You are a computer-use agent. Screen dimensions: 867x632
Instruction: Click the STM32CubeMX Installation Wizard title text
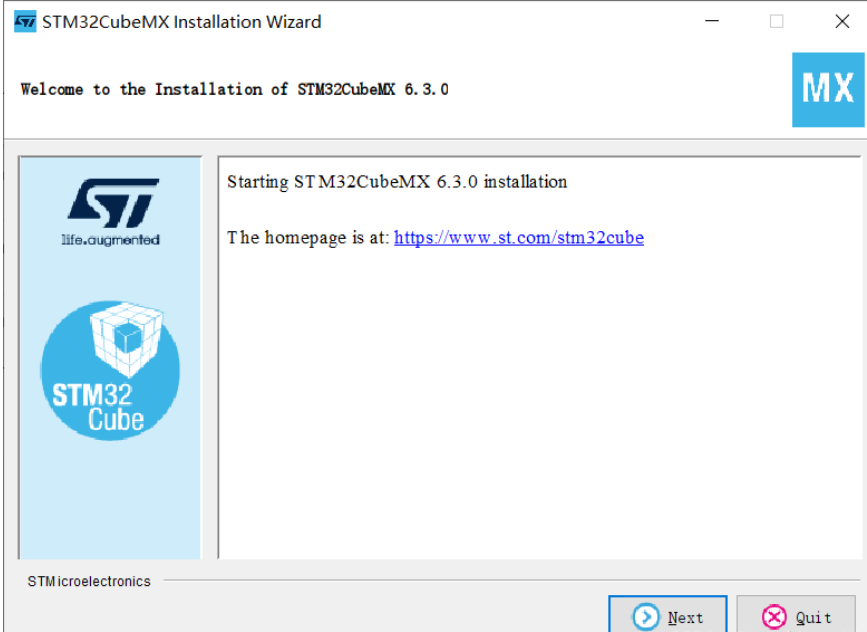[181, 22]
